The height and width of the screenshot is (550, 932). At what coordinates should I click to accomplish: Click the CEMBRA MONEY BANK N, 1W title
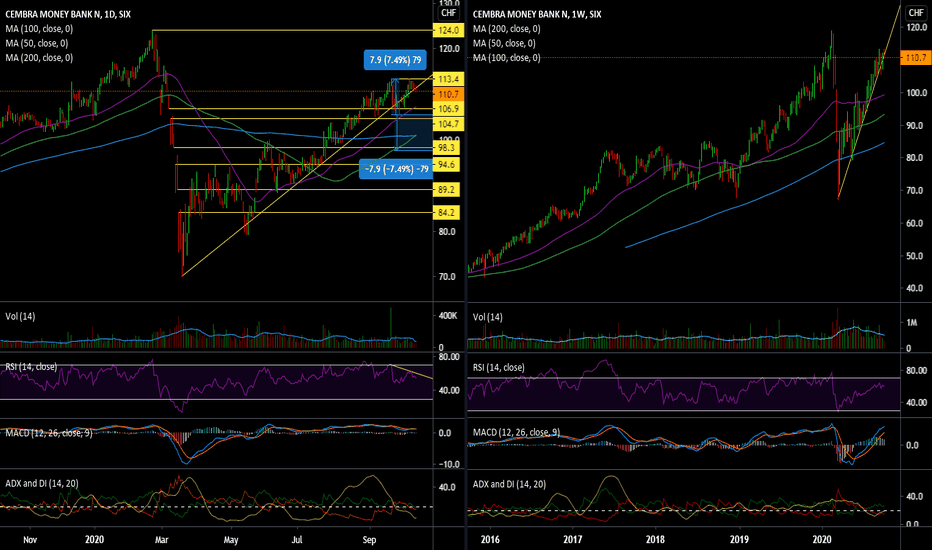click(537, 14)
